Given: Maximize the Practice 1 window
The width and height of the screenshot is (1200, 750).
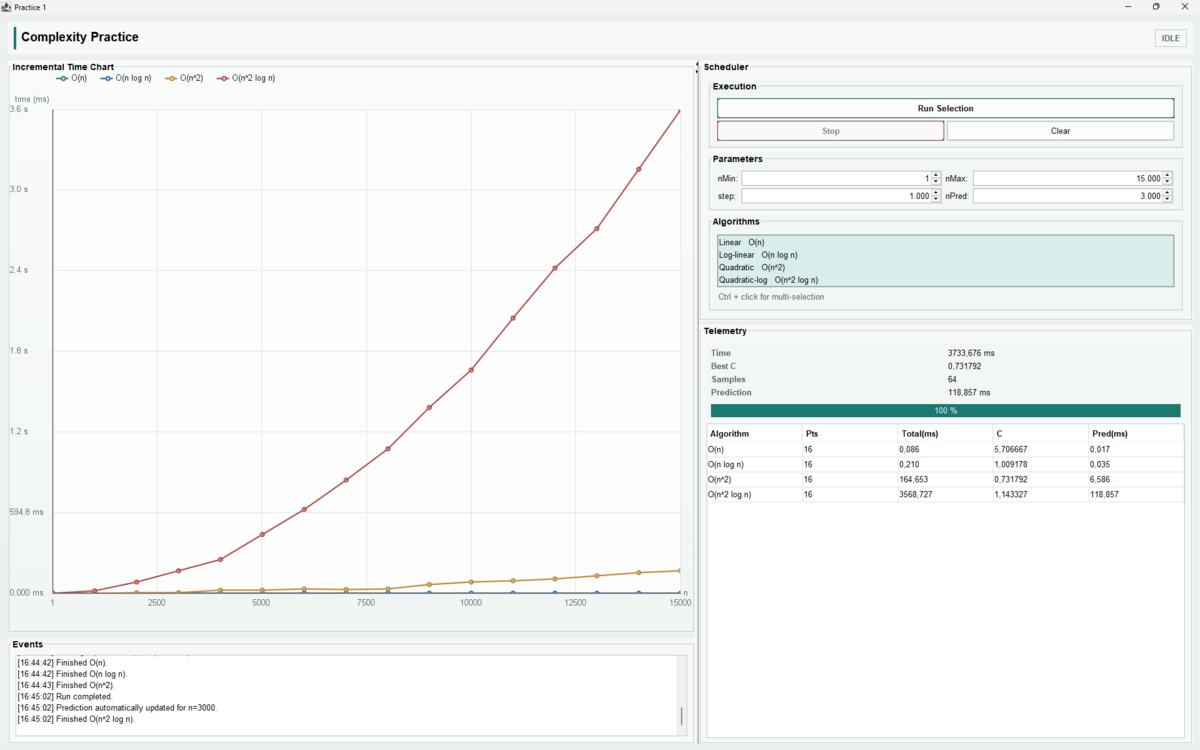Looking at the screenshot, I should point(1157,6).
